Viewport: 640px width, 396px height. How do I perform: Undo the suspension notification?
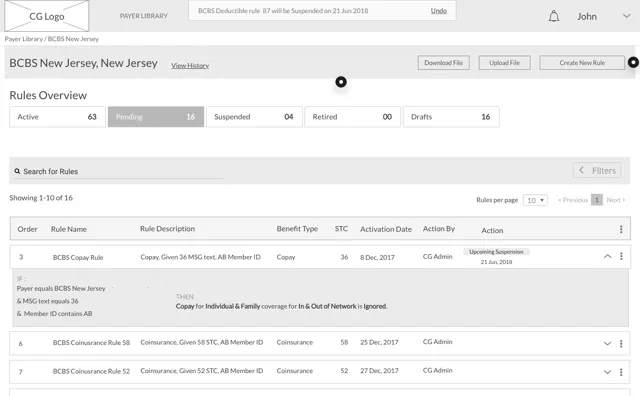point(438,11)
